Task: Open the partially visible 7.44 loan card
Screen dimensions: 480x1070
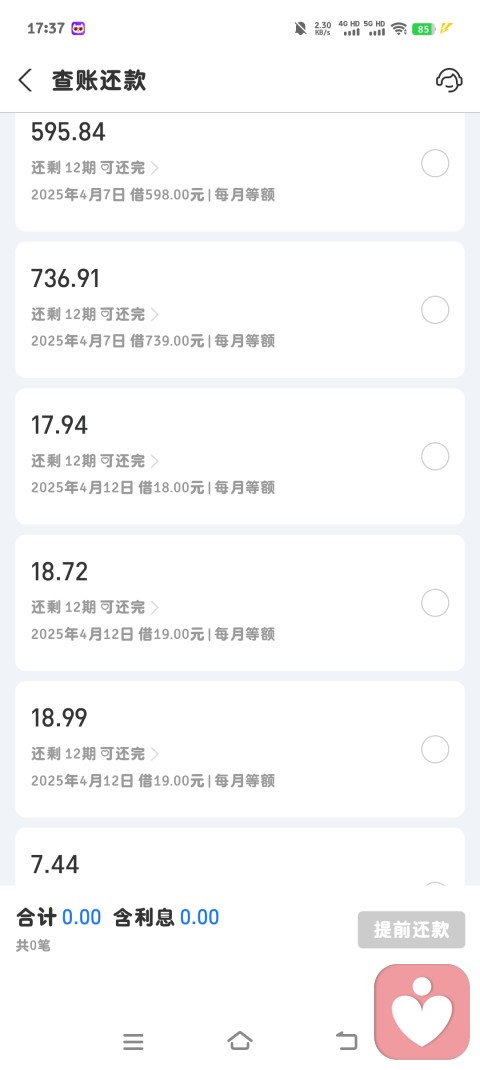Action: point(240,856)
